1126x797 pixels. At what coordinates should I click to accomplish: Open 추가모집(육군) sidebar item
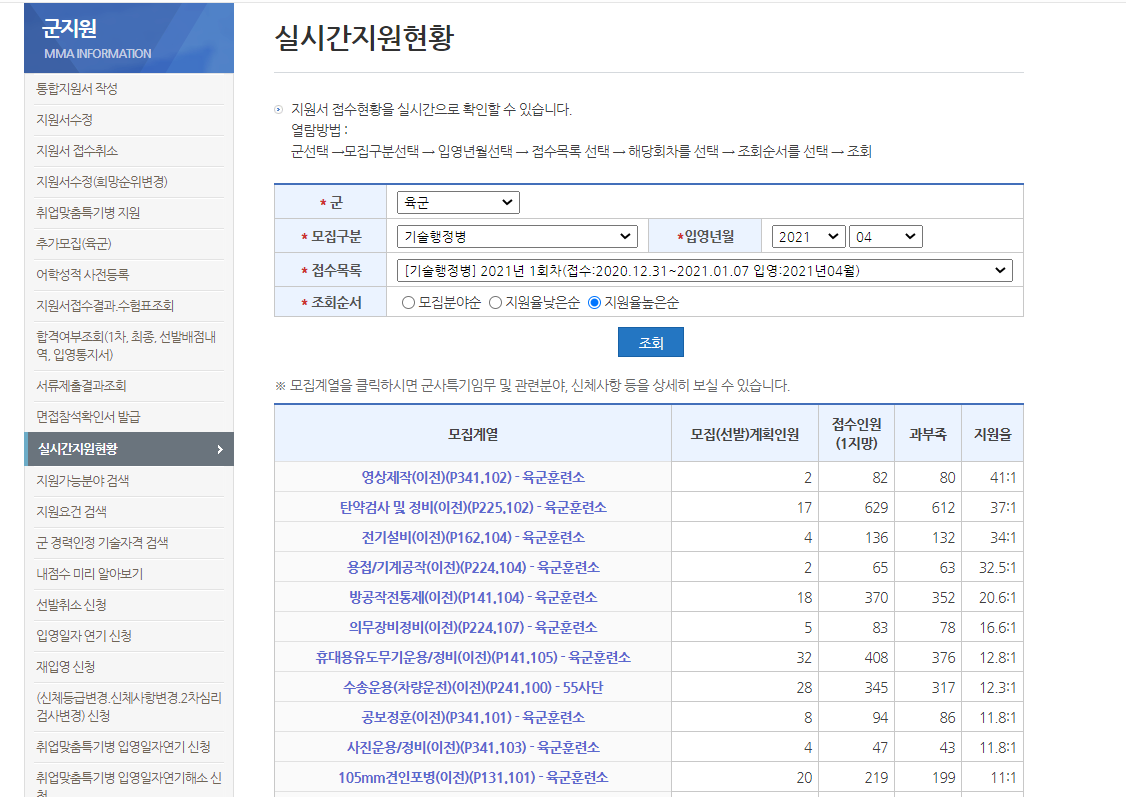tap(74, 243)
